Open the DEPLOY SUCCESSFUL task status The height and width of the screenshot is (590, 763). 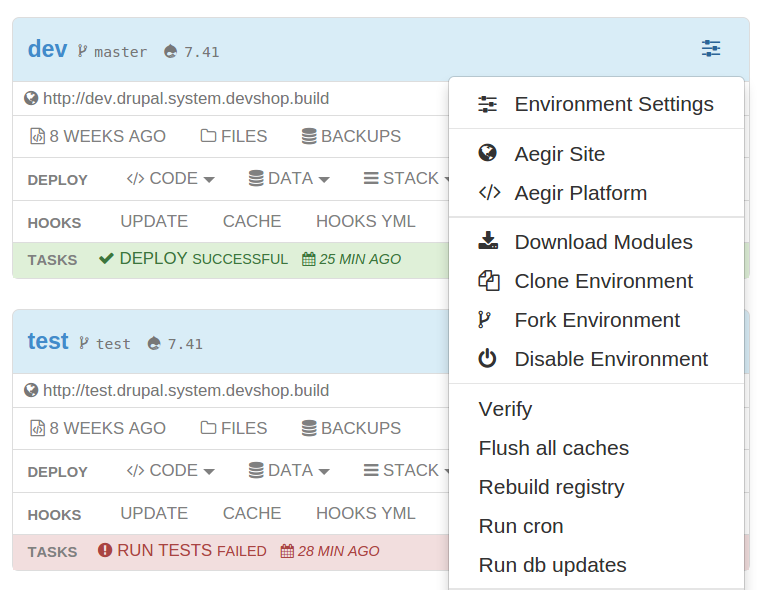pyautogui.click(x=193, y=258)
